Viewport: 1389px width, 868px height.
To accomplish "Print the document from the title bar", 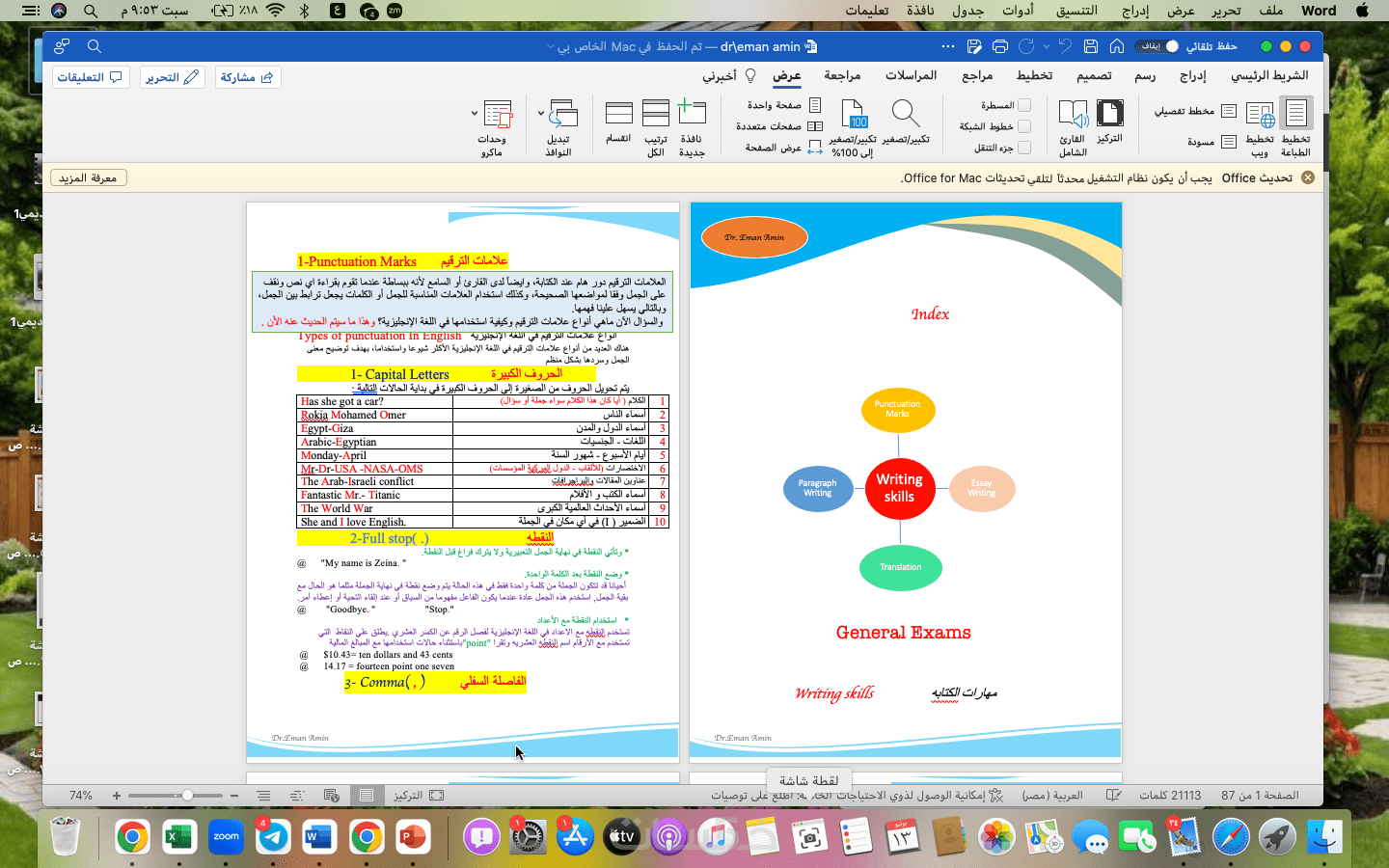I will [1000, 46].
